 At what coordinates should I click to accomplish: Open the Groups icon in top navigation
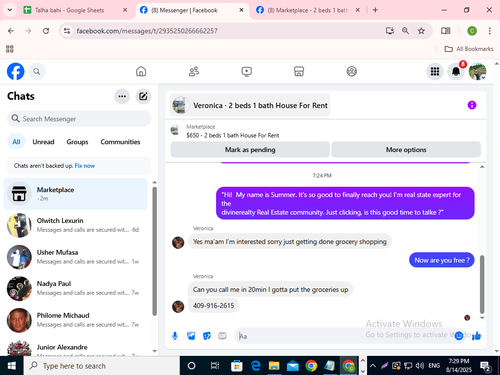point(352,71)
